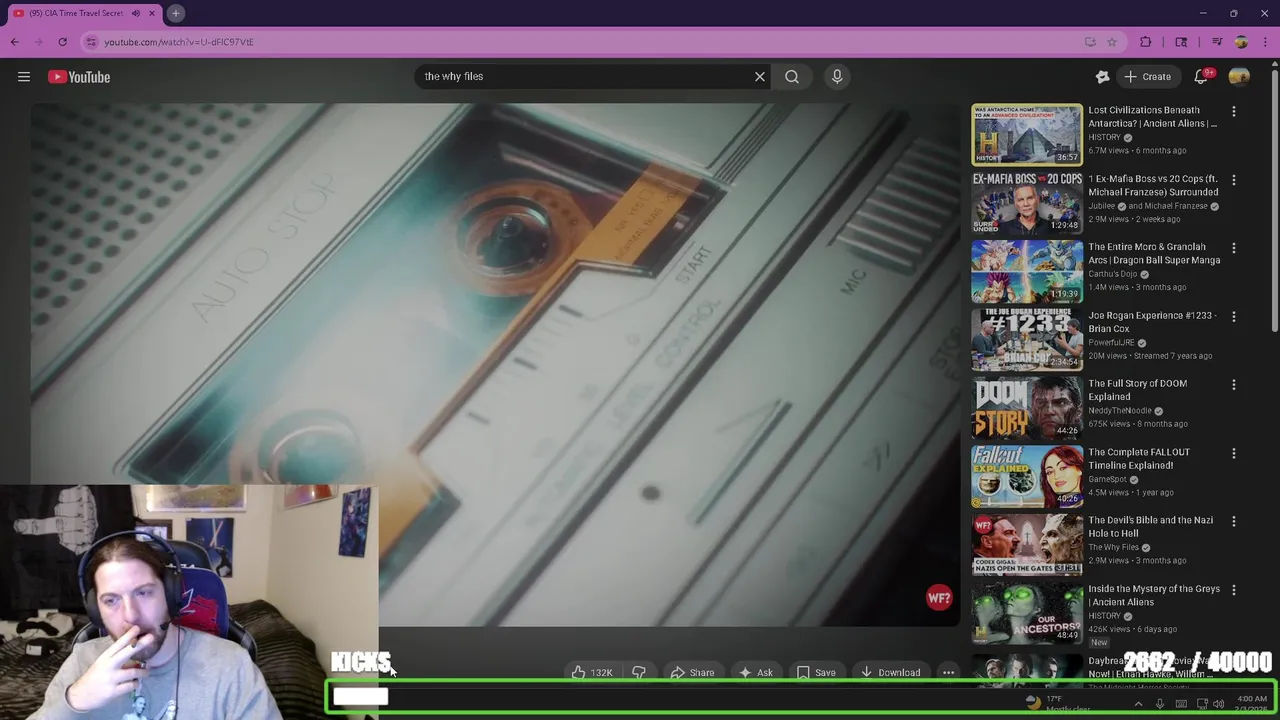This screenshot has height=720, width=1280.
Task: Save the video to a playlist
Action: coord(815,673)
